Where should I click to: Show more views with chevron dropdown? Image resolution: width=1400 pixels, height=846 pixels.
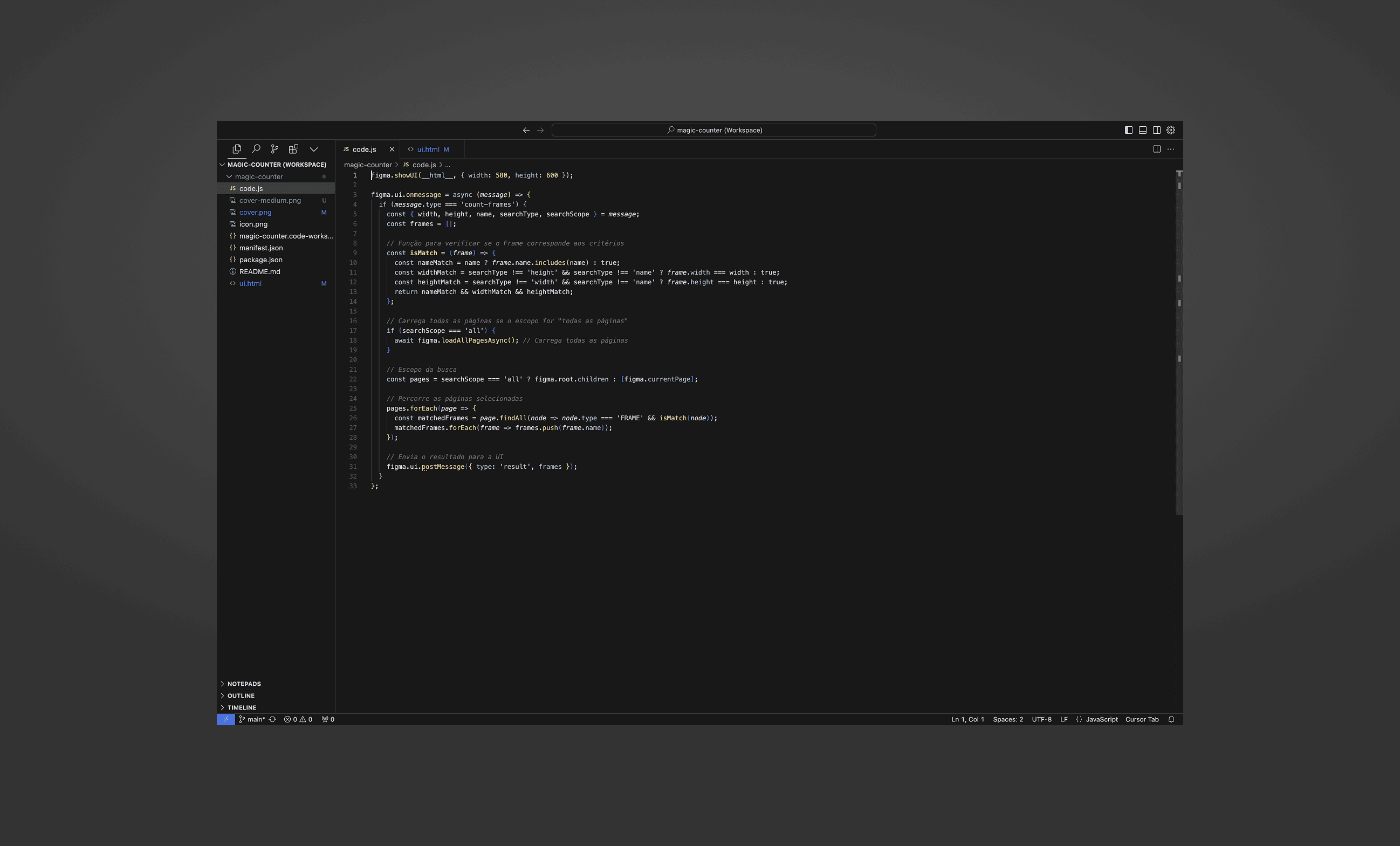coord(314,149)
